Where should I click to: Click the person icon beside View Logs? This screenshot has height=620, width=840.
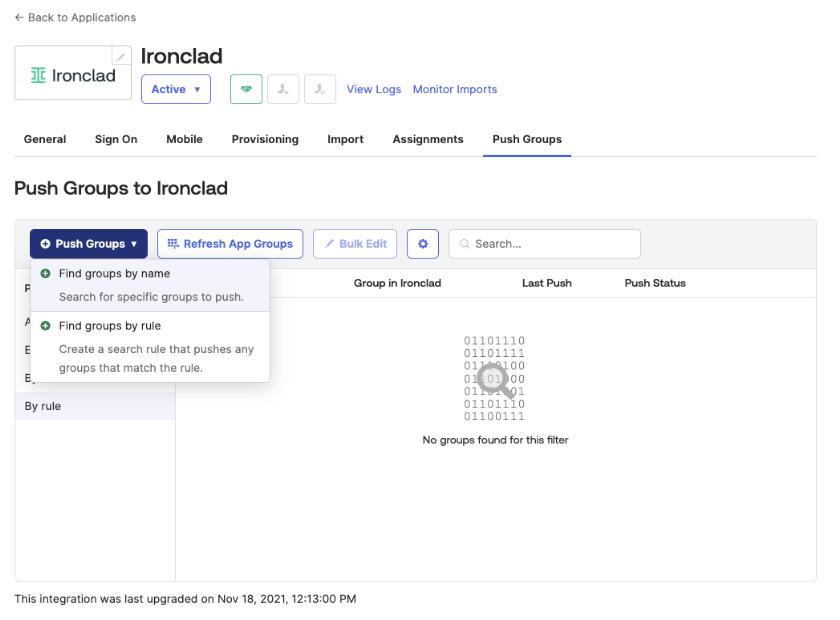(320, 89)
